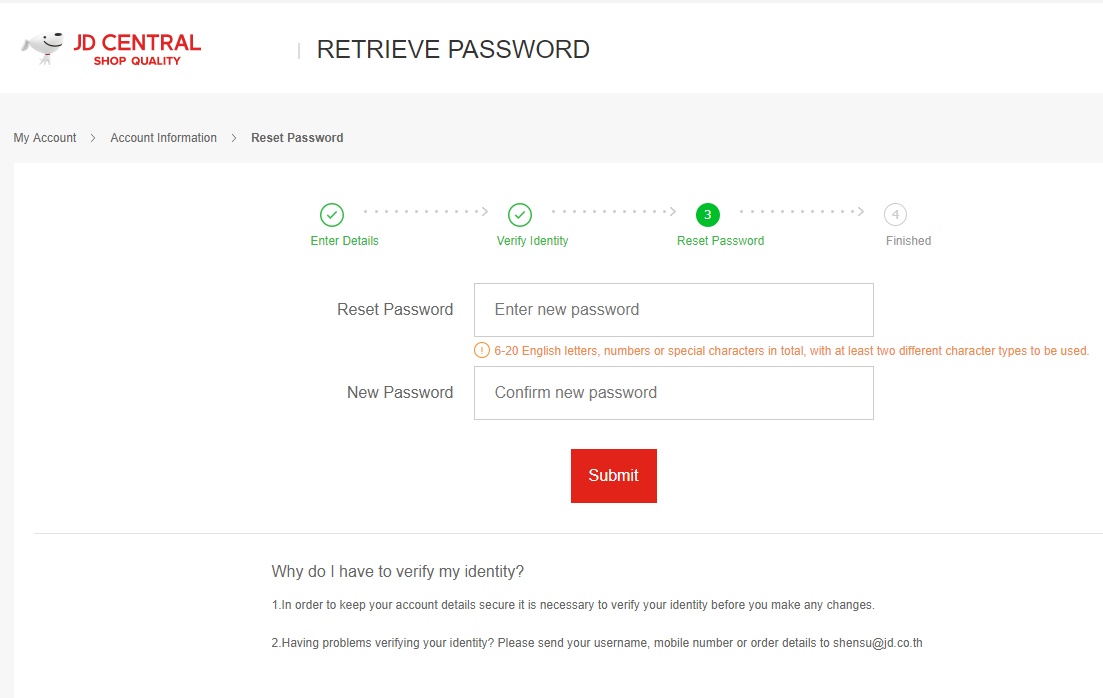Focus the Enter new password field

pos(674,310)
